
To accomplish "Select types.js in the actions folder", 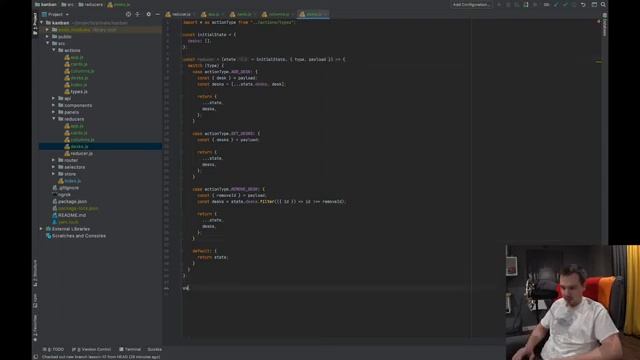I will pyautogui.click(x=76, y=92).
